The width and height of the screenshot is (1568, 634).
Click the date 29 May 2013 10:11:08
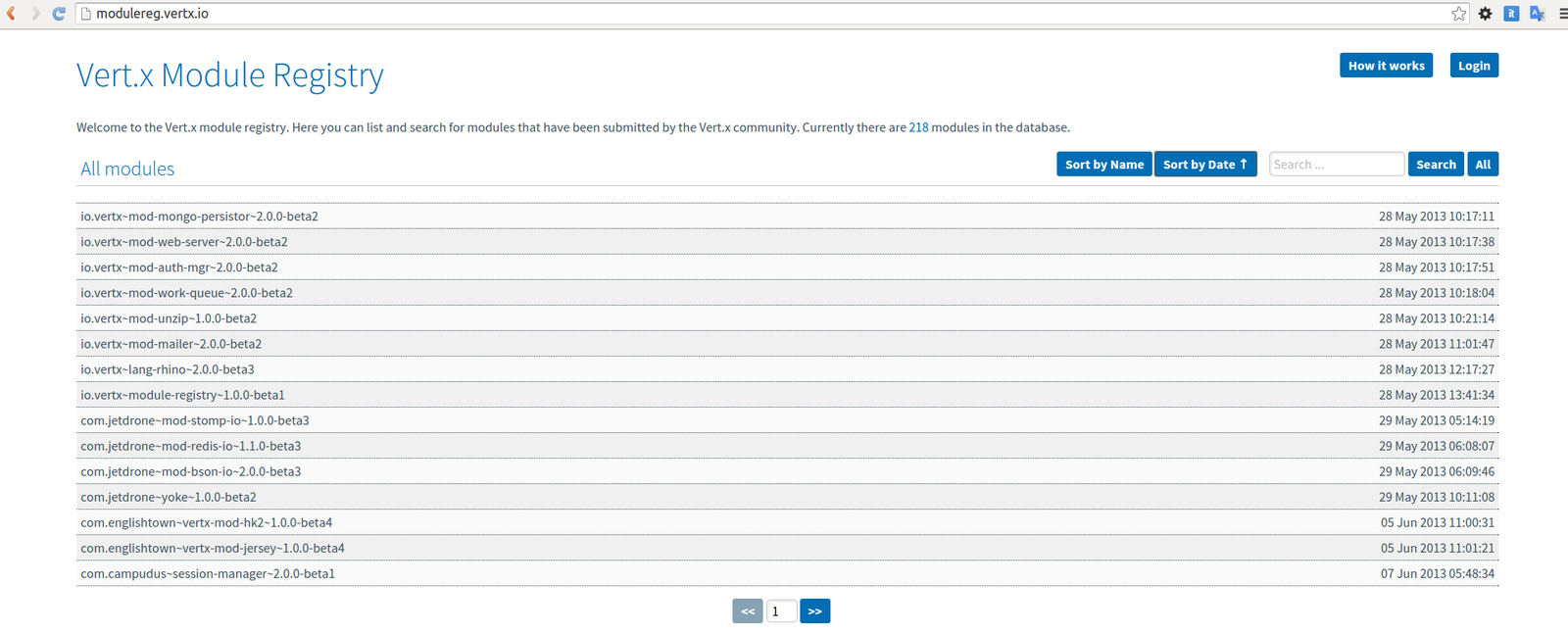1437,497
